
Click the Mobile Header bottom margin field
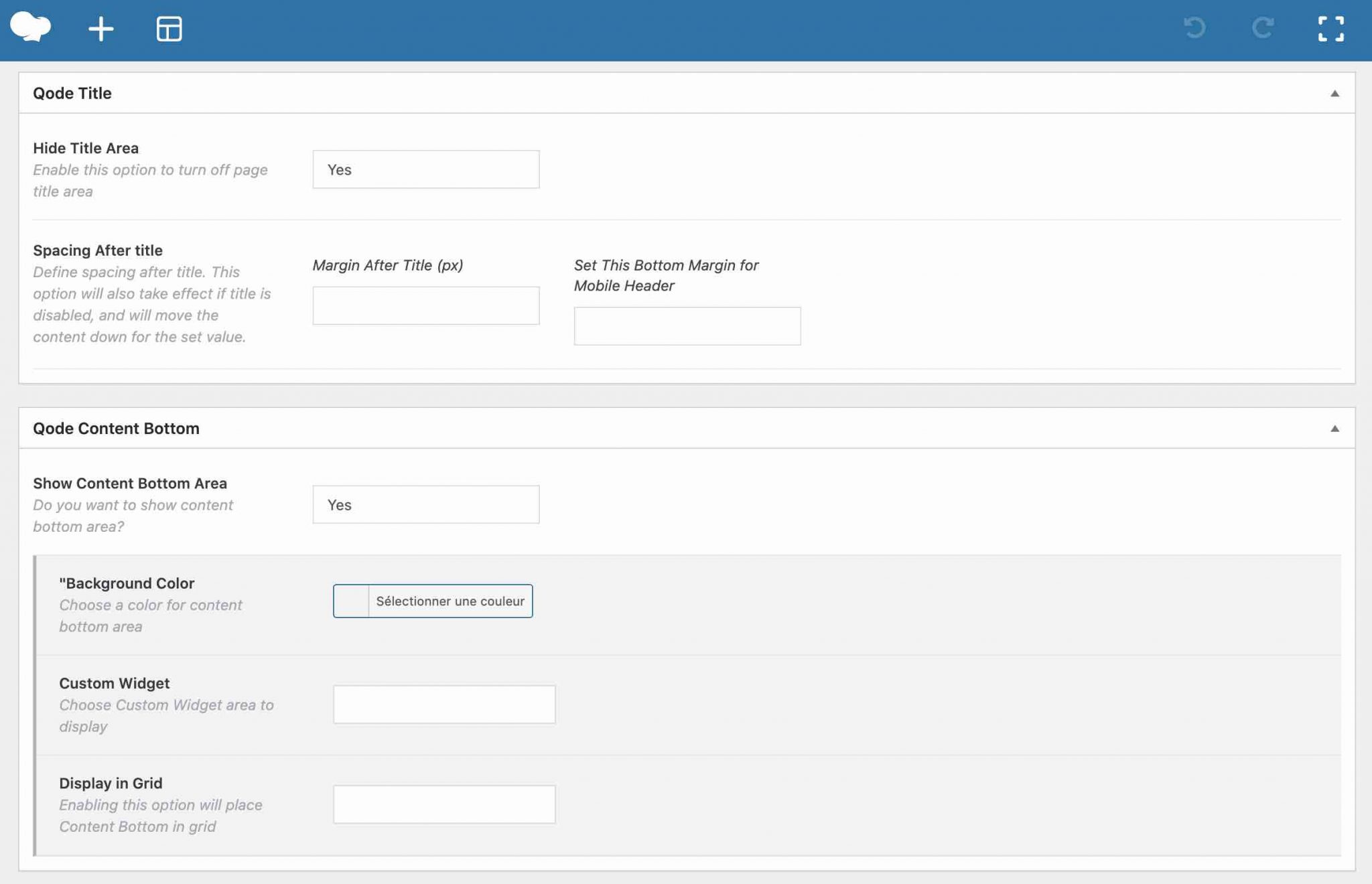(x=687, y=326)
